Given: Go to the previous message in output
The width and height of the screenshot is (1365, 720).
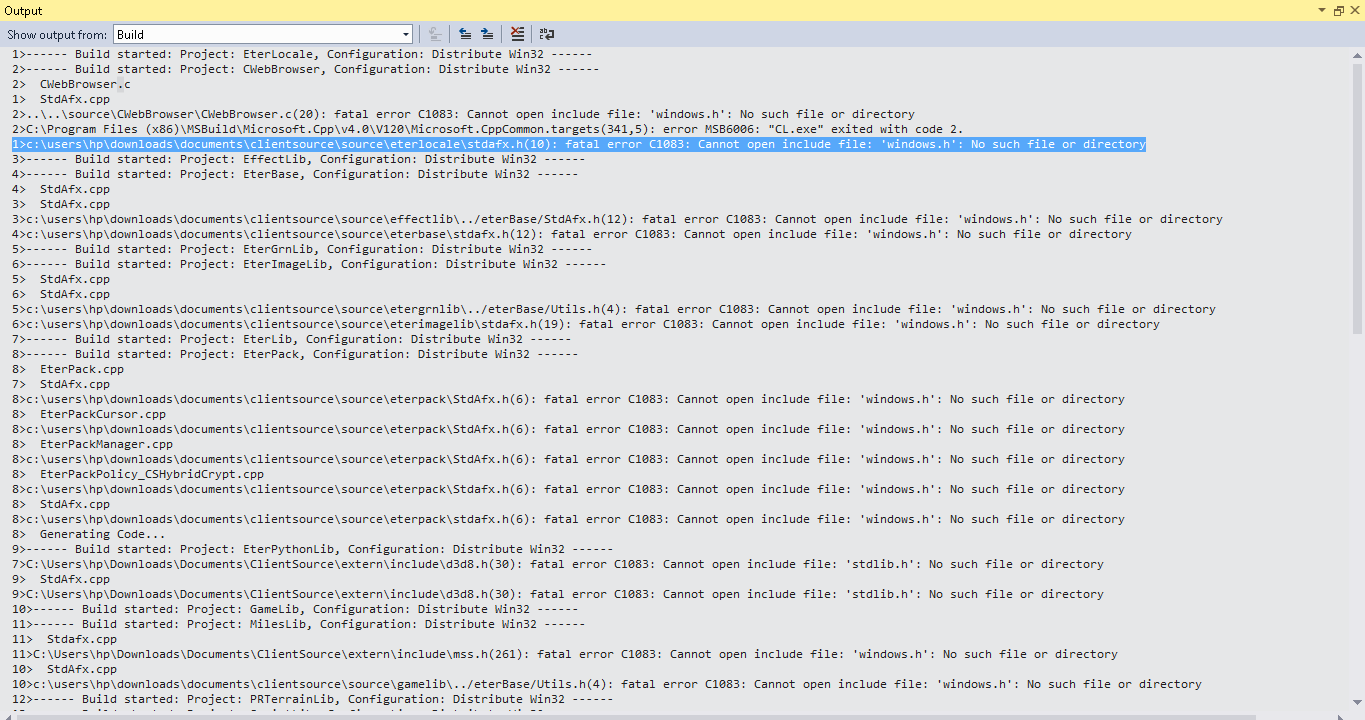Looking at the screenshot, I should point(465,34).
